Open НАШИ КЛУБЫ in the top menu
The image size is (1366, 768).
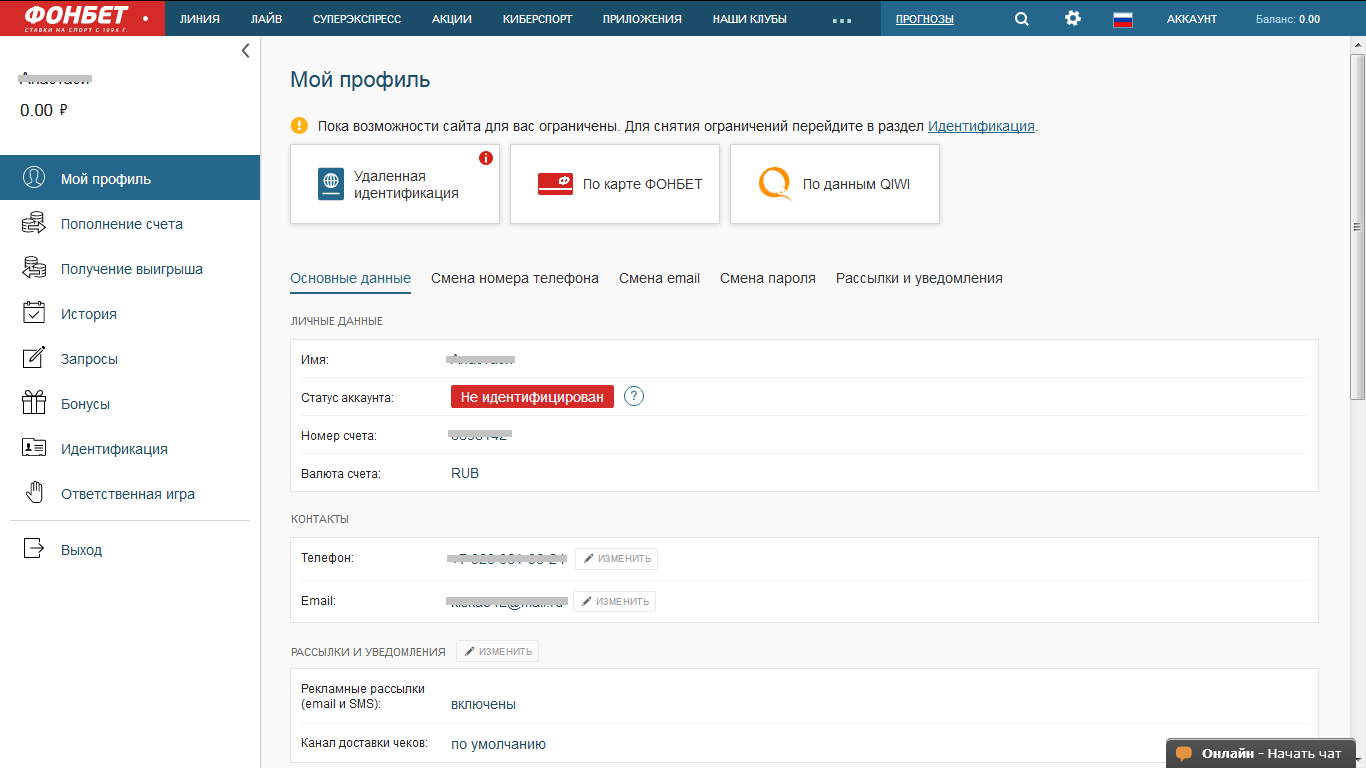tap(750, 19)
